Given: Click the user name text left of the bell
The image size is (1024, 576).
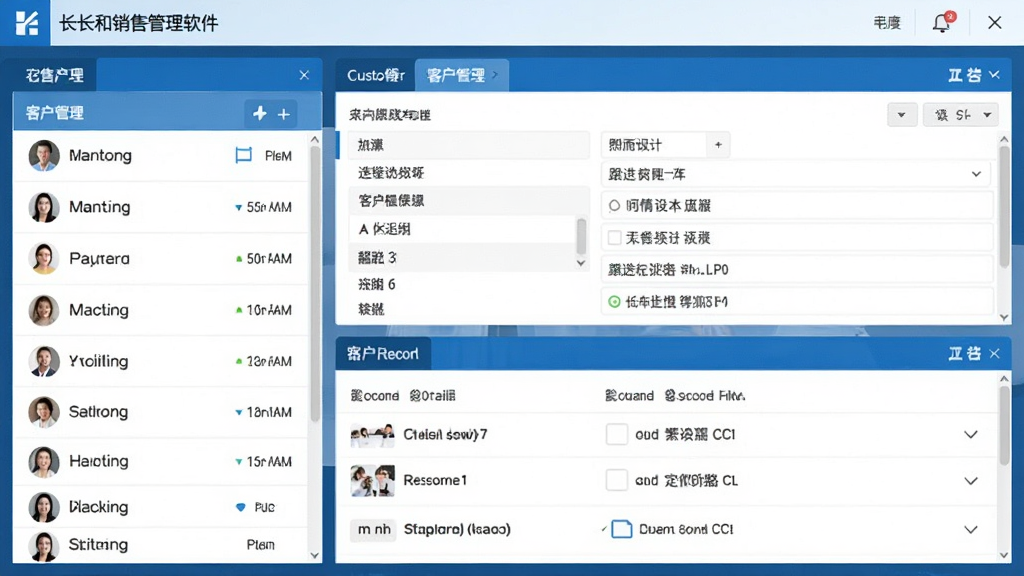Looking at the screenshot, I should tap(887, 23).
